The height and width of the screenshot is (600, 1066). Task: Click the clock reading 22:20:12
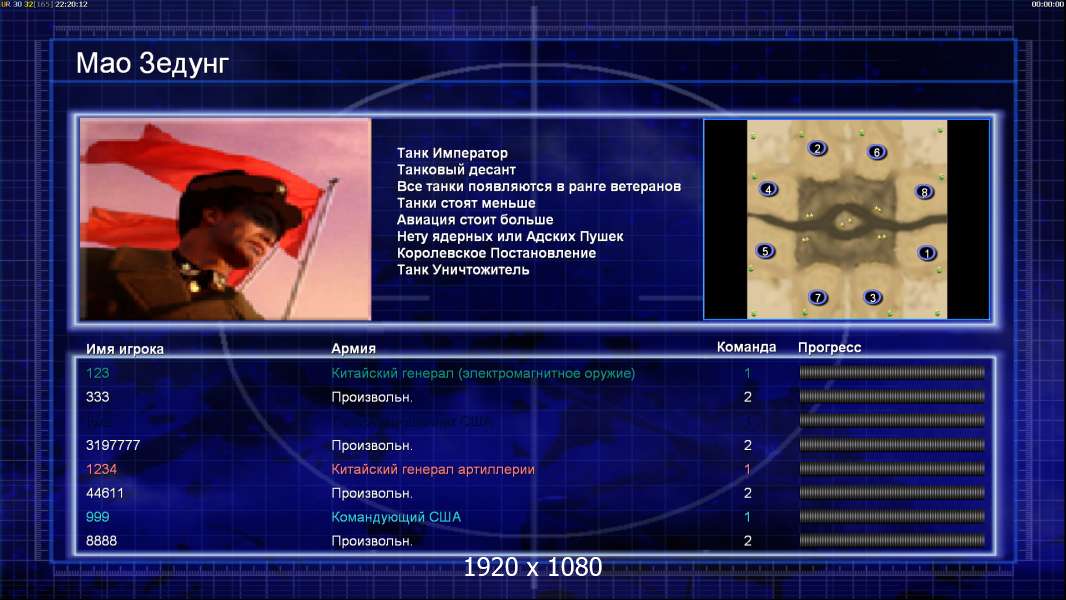[71, 4]
